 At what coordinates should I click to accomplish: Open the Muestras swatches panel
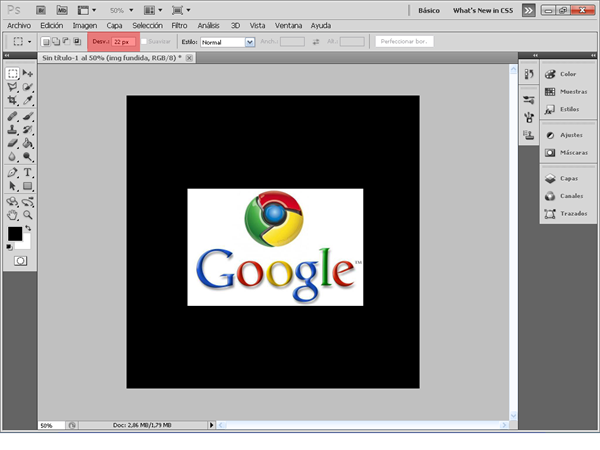(567, 91)
